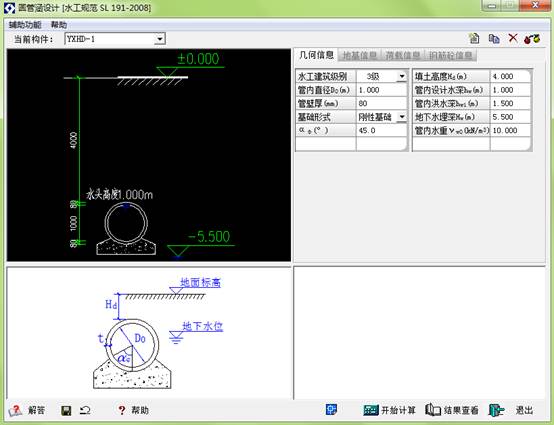Click the blue drawing icon in bottom bar
The image size is (554, 425).
pos(331,409)
